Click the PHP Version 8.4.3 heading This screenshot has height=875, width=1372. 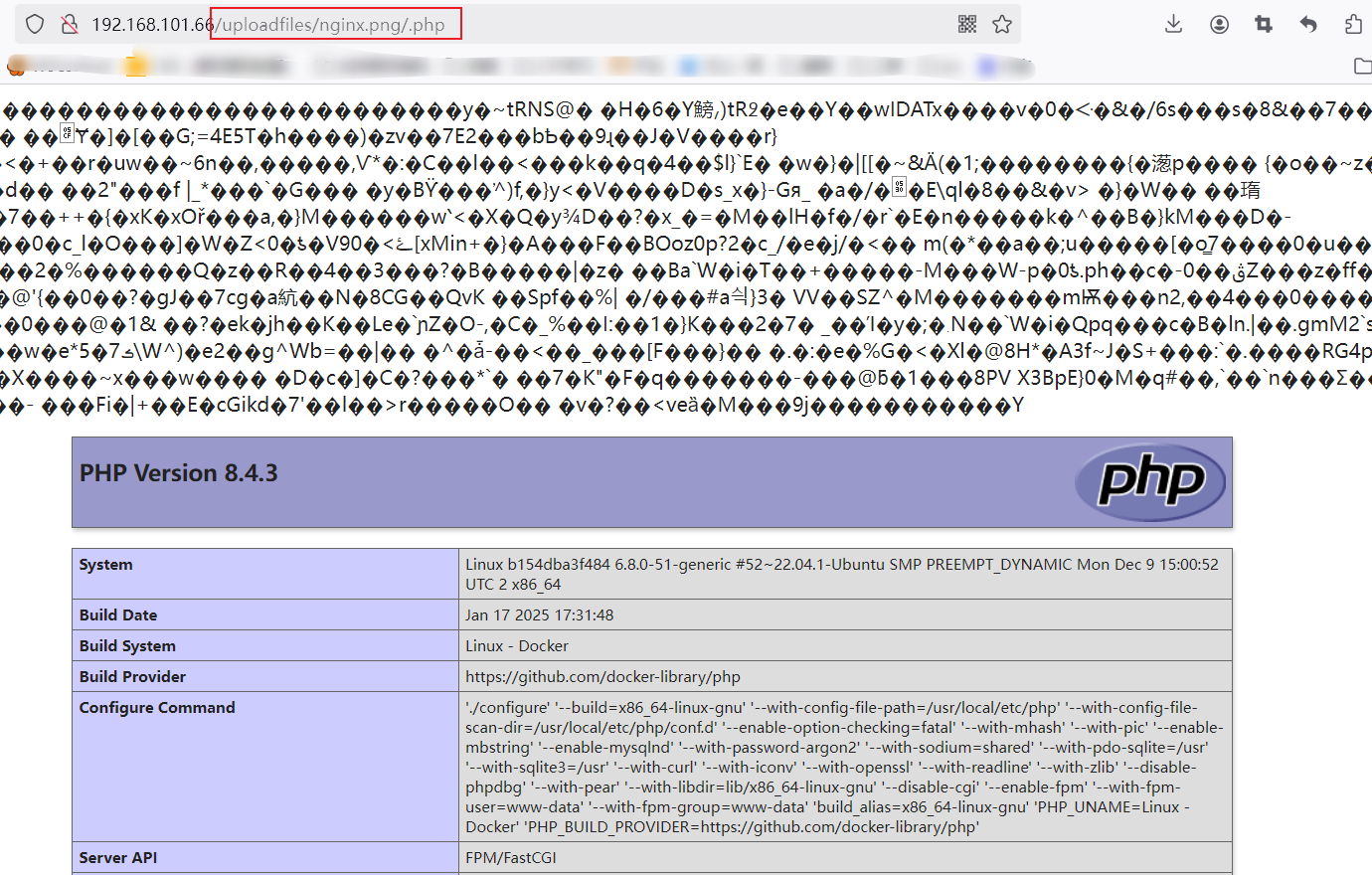(x=179, y=473)
